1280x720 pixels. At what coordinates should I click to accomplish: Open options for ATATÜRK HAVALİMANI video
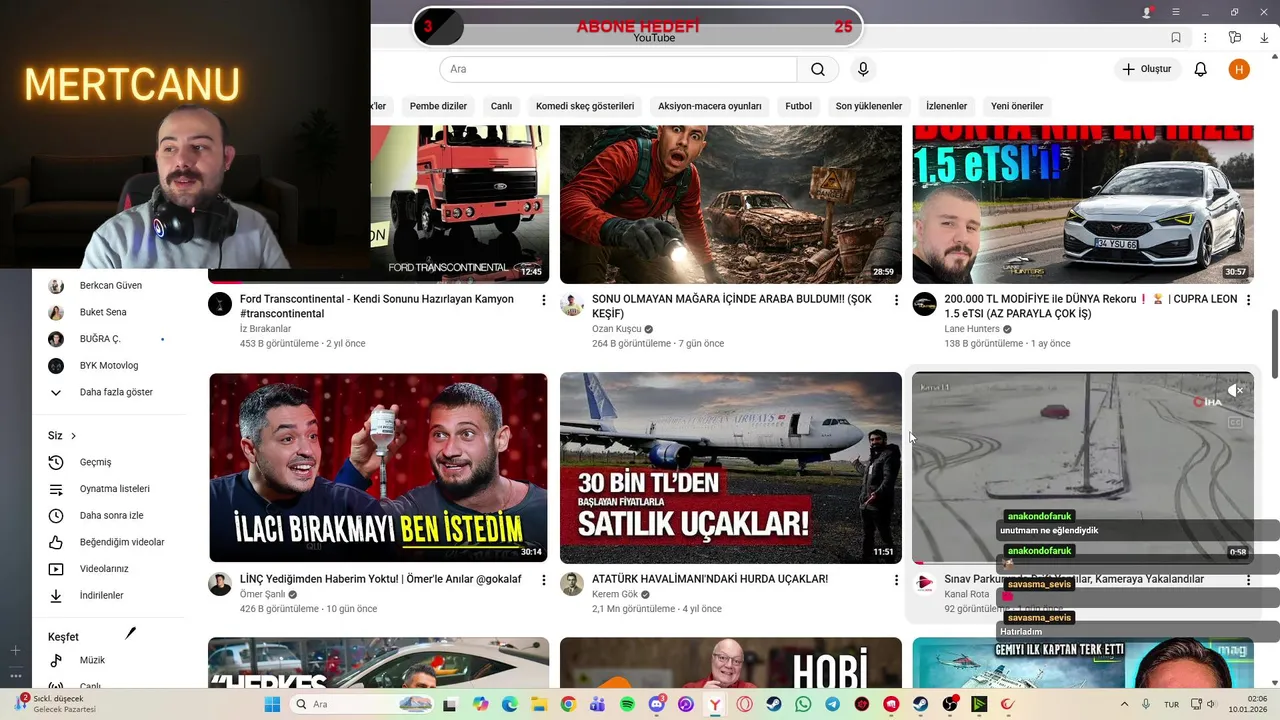point(896,580)
